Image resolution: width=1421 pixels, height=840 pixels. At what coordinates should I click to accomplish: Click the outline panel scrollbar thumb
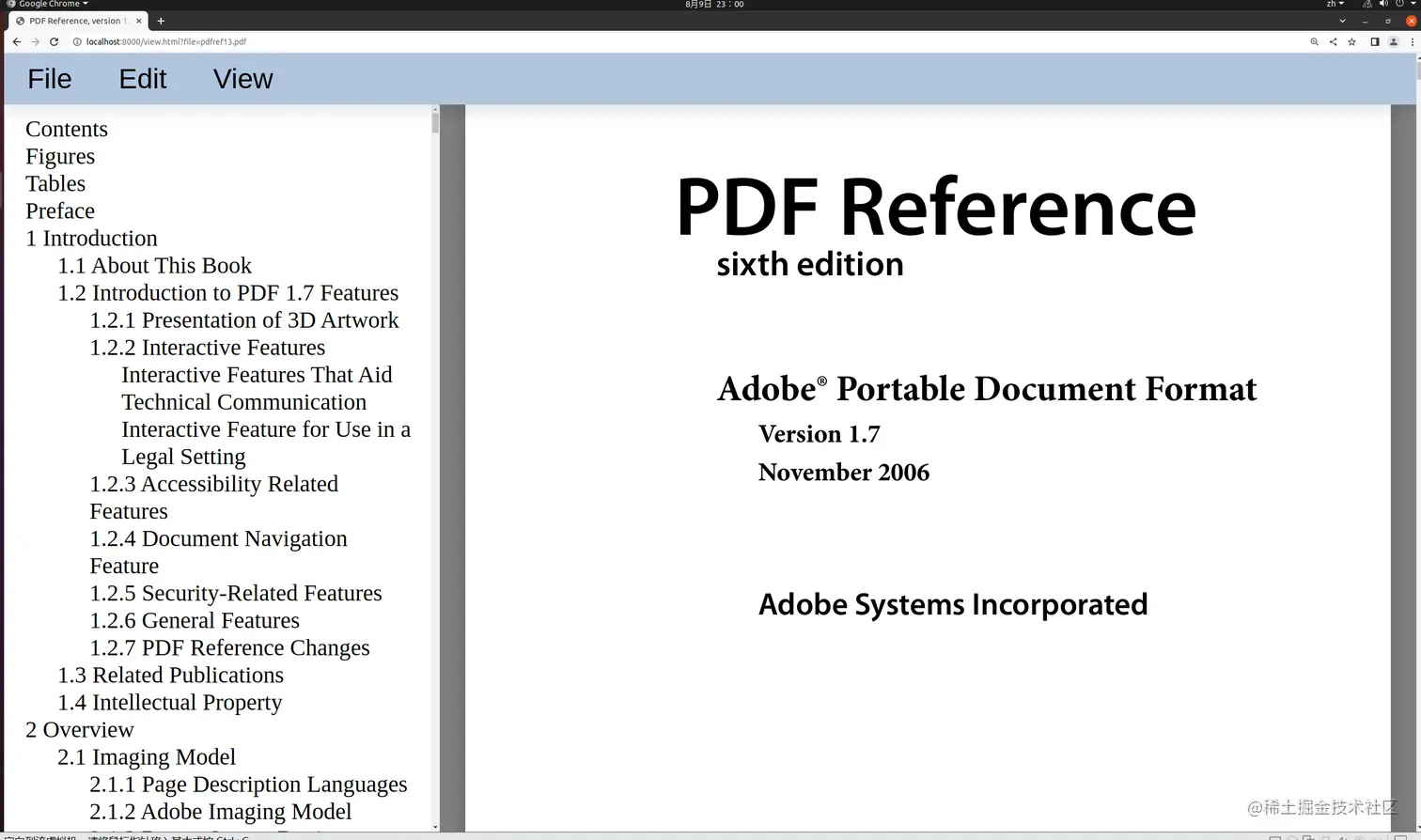click(435, 123)
